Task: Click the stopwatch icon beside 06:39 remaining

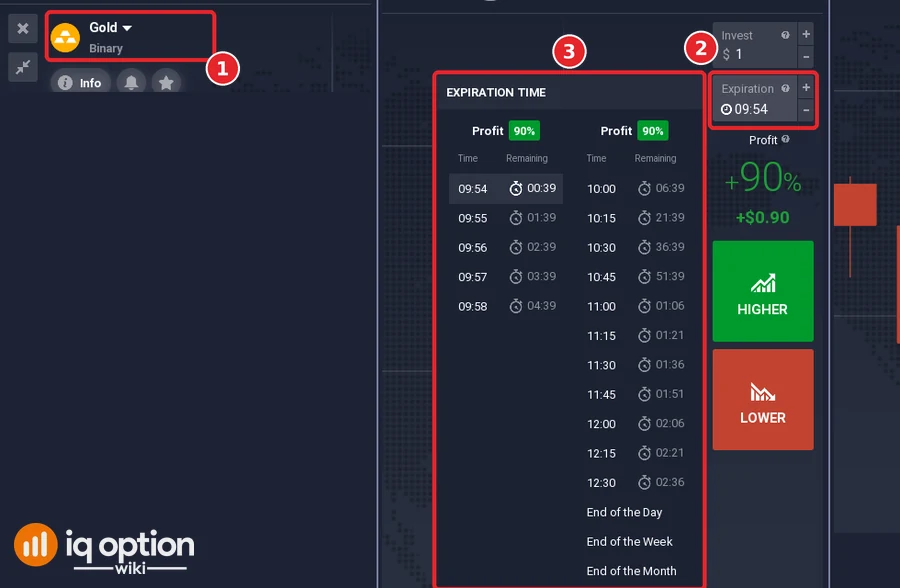Action: coord(645,188)
